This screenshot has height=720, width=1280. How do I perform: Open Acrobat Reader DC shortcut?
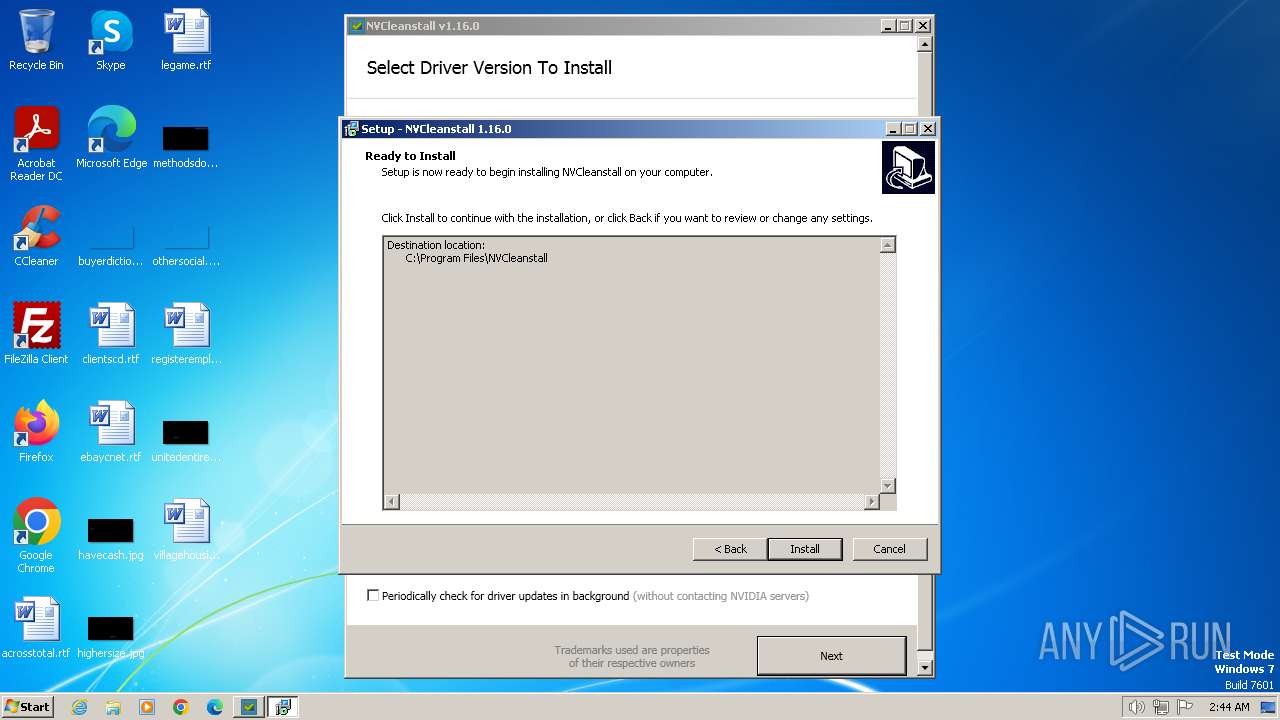[36, 144]
